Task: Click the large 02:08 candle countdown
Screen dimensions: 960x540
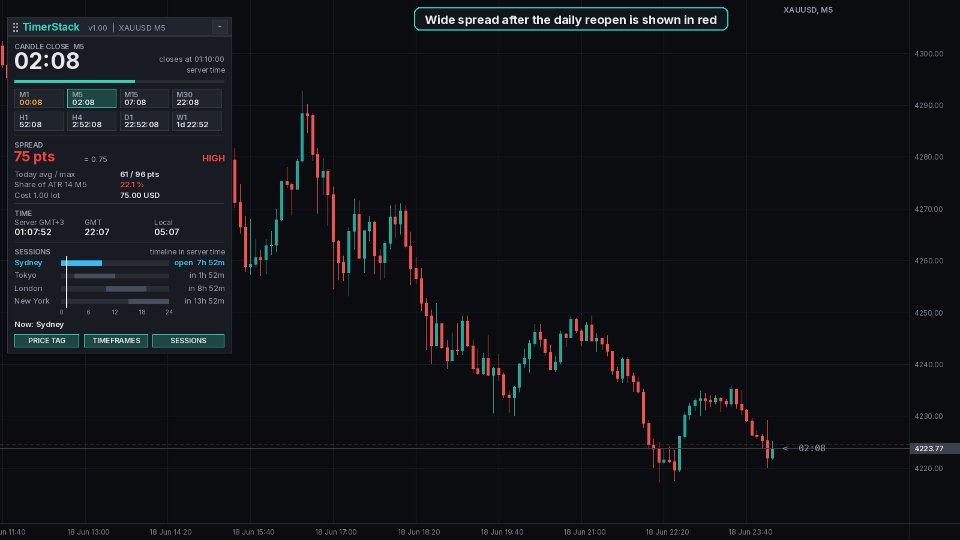Action: click(x=47, y=61)
